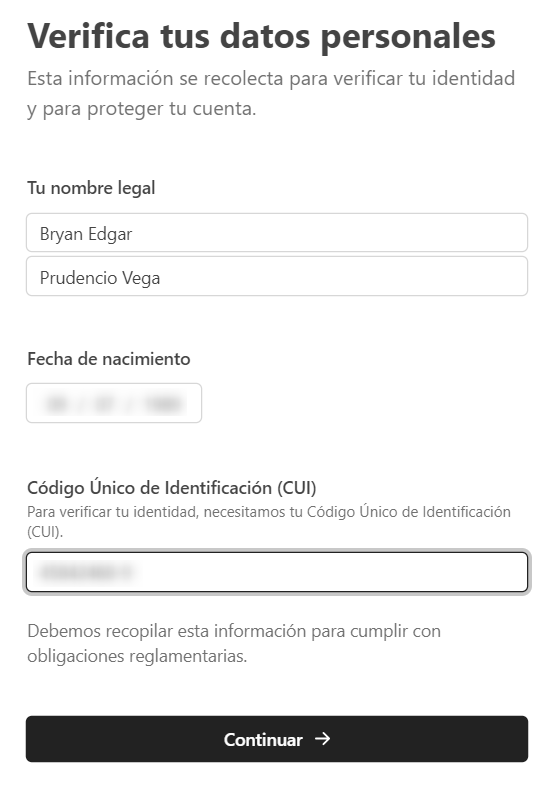This screenshot has width=541, height=786.
Task: Focus the first name field containing Bryan Edgar
Action: (277, 233)
